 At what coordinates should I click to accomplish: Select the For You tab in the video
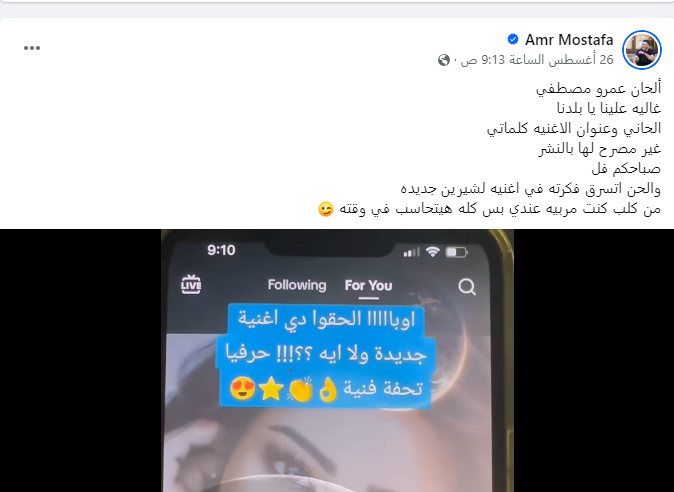[x=368, y=286]
